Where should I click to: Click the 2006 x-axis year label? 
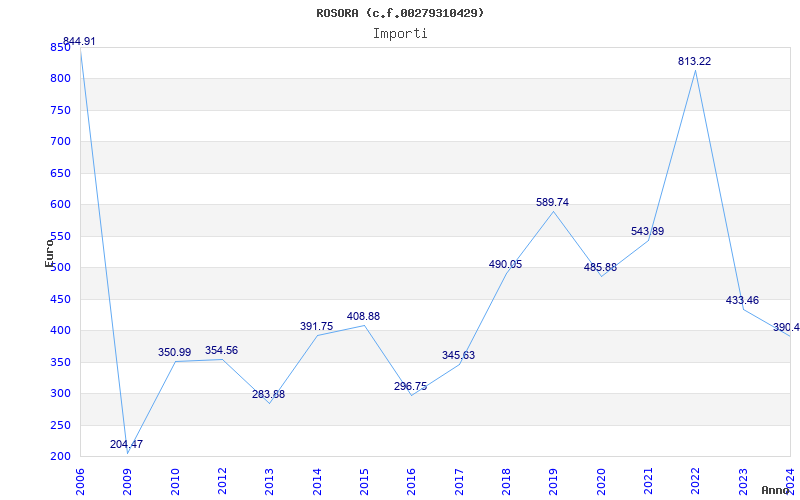80,480
